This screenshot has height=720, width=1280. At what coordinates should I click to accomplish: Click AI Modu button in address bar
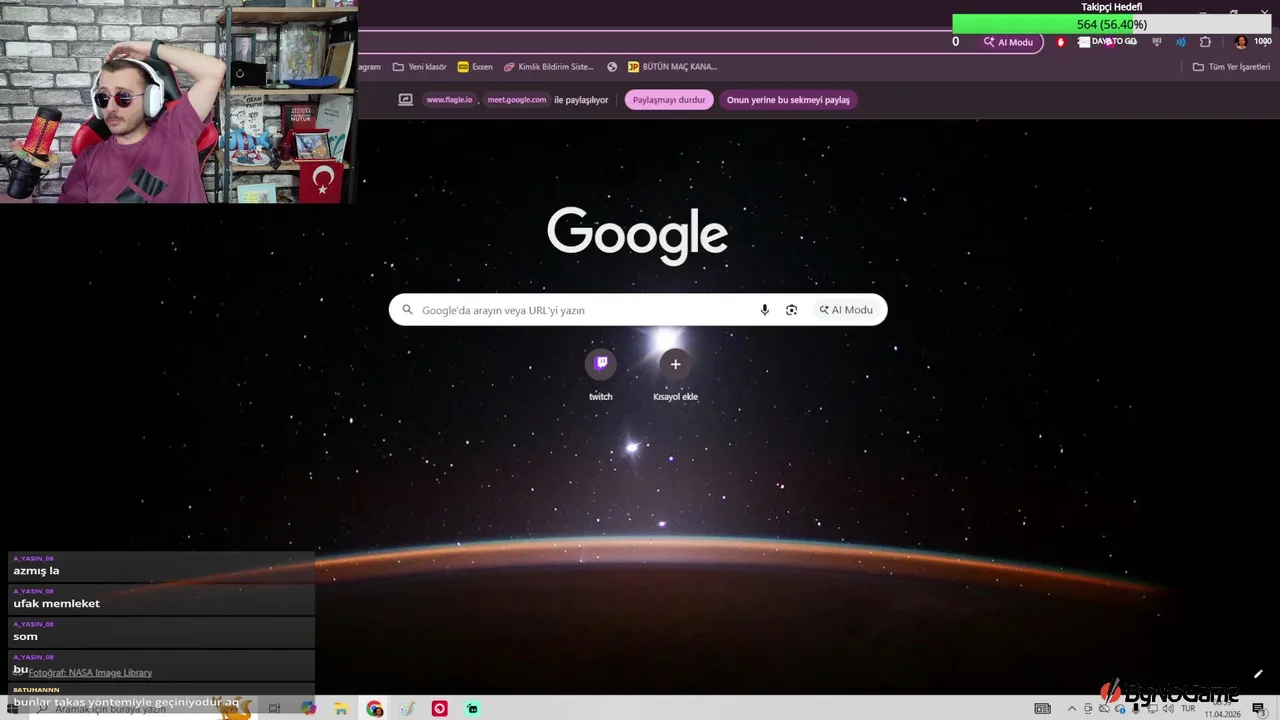[1008, 42]
